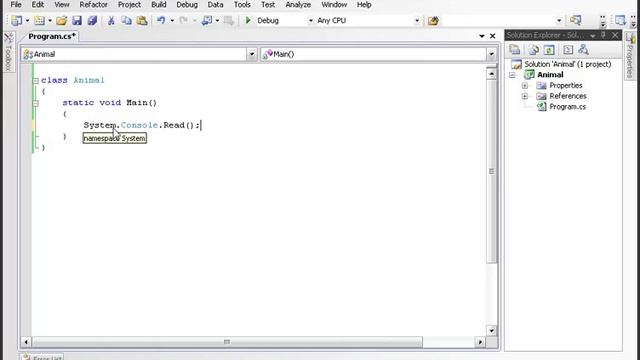Click the vertical scrollbar up arrow
The width and height of the screenshot is (640, 360).
tap(491, 74)
